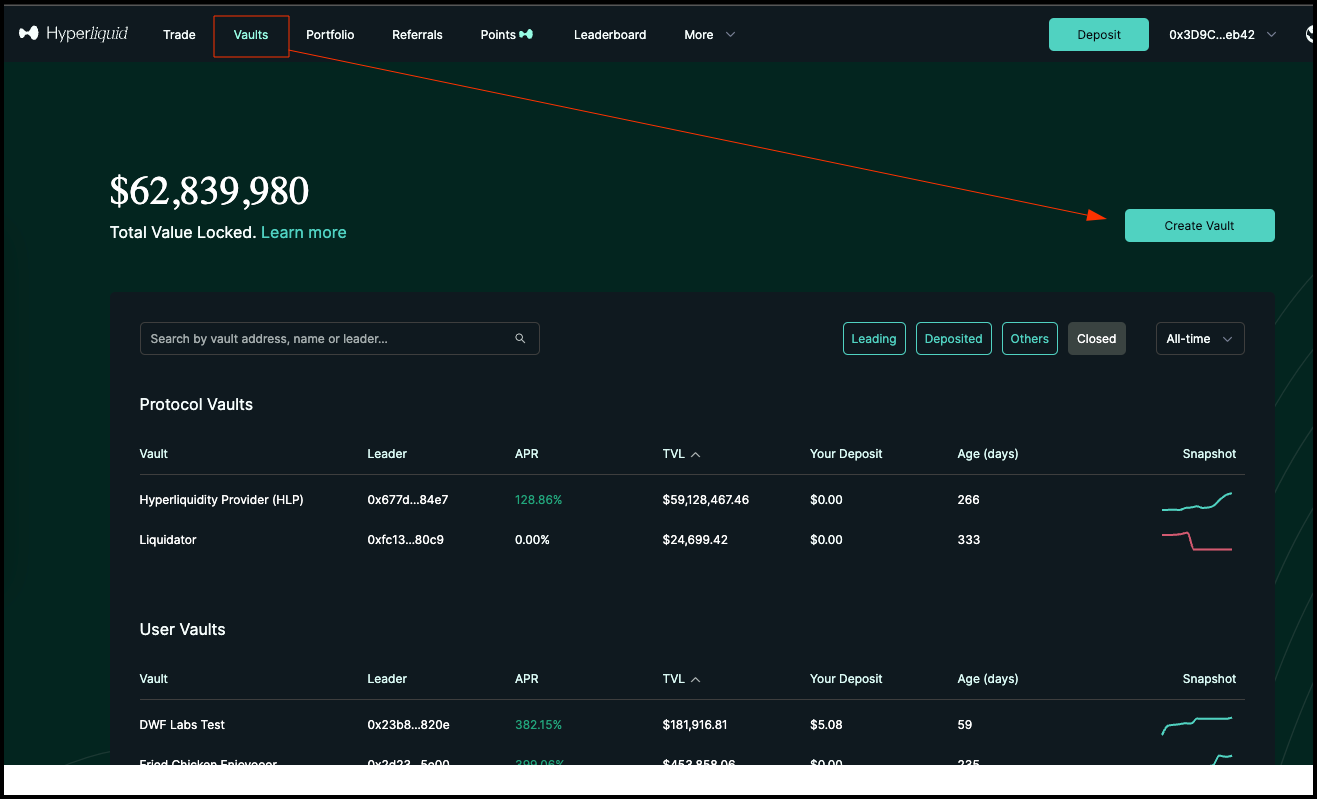Toggle the Leading filter

click(x=873, y=339)
